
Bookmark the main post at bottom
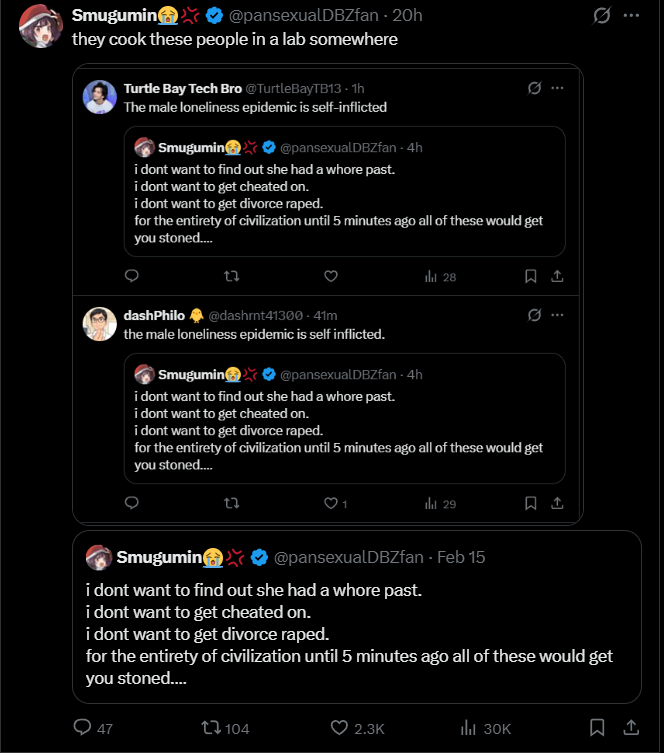(597, 728)
